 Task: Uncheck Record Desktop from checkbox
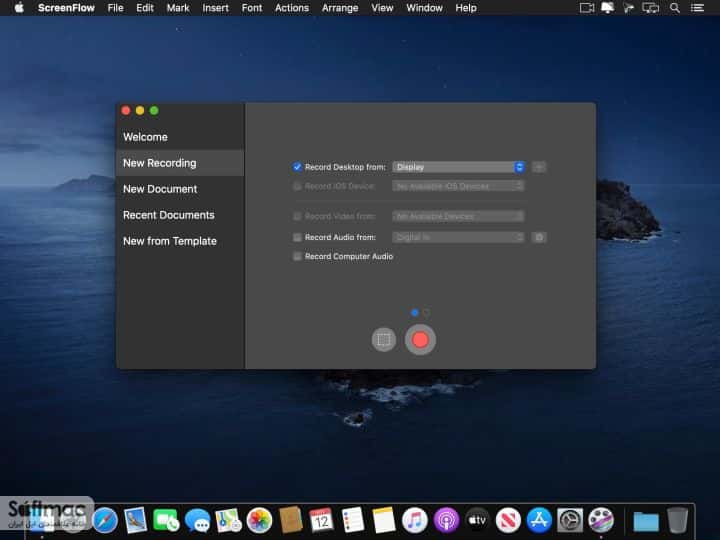tap(297, 167)
